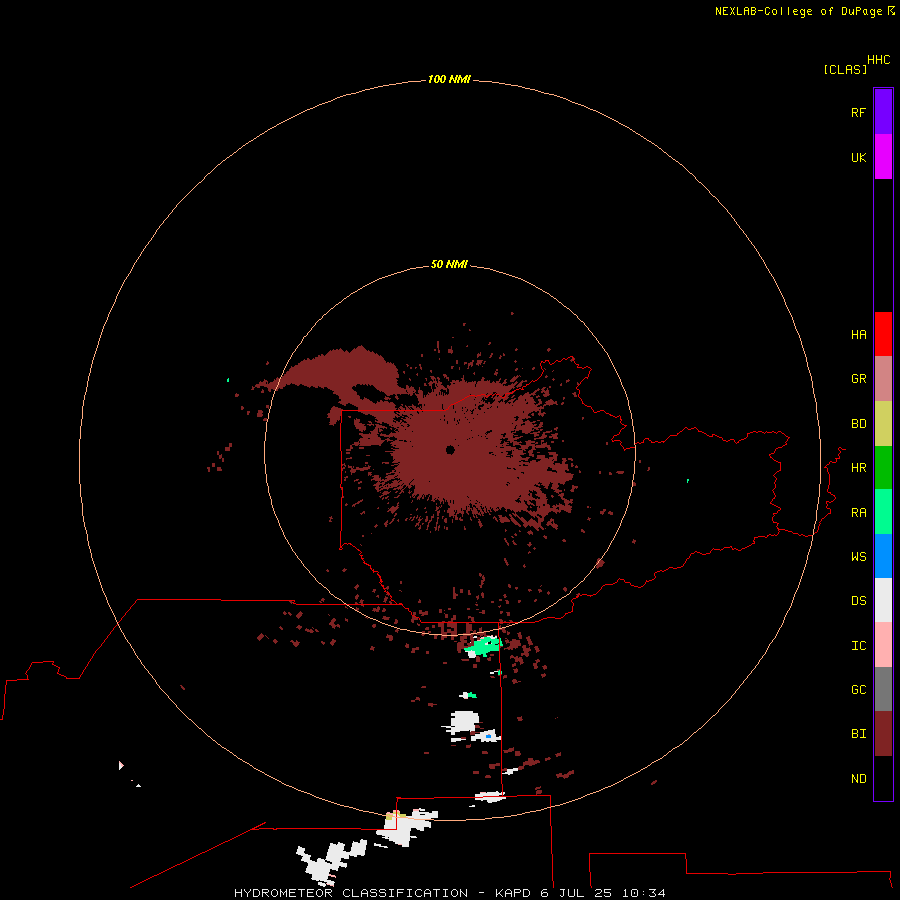Click the '100 NMI' range ring label
Screen dimensions: 900x900
tap(449, 79)
